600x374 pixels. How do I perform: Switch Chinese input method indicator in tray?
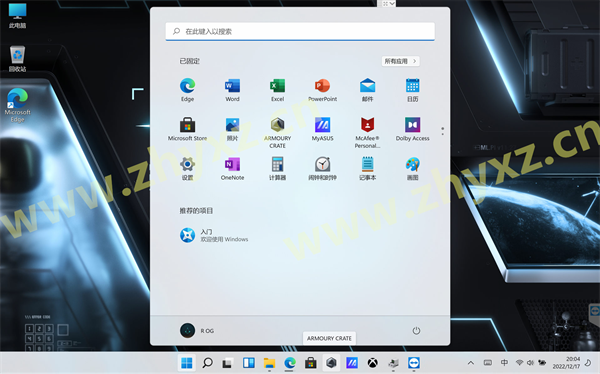(x=504, y=363)
